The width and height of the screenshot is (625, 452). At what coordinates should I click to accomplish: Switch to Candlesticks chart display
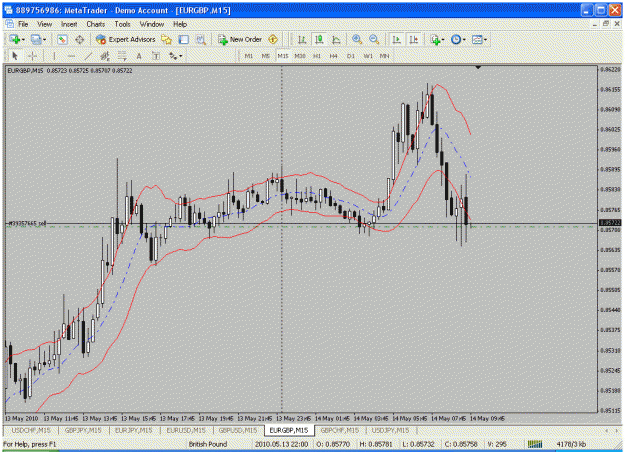click(x=319, y=39)
